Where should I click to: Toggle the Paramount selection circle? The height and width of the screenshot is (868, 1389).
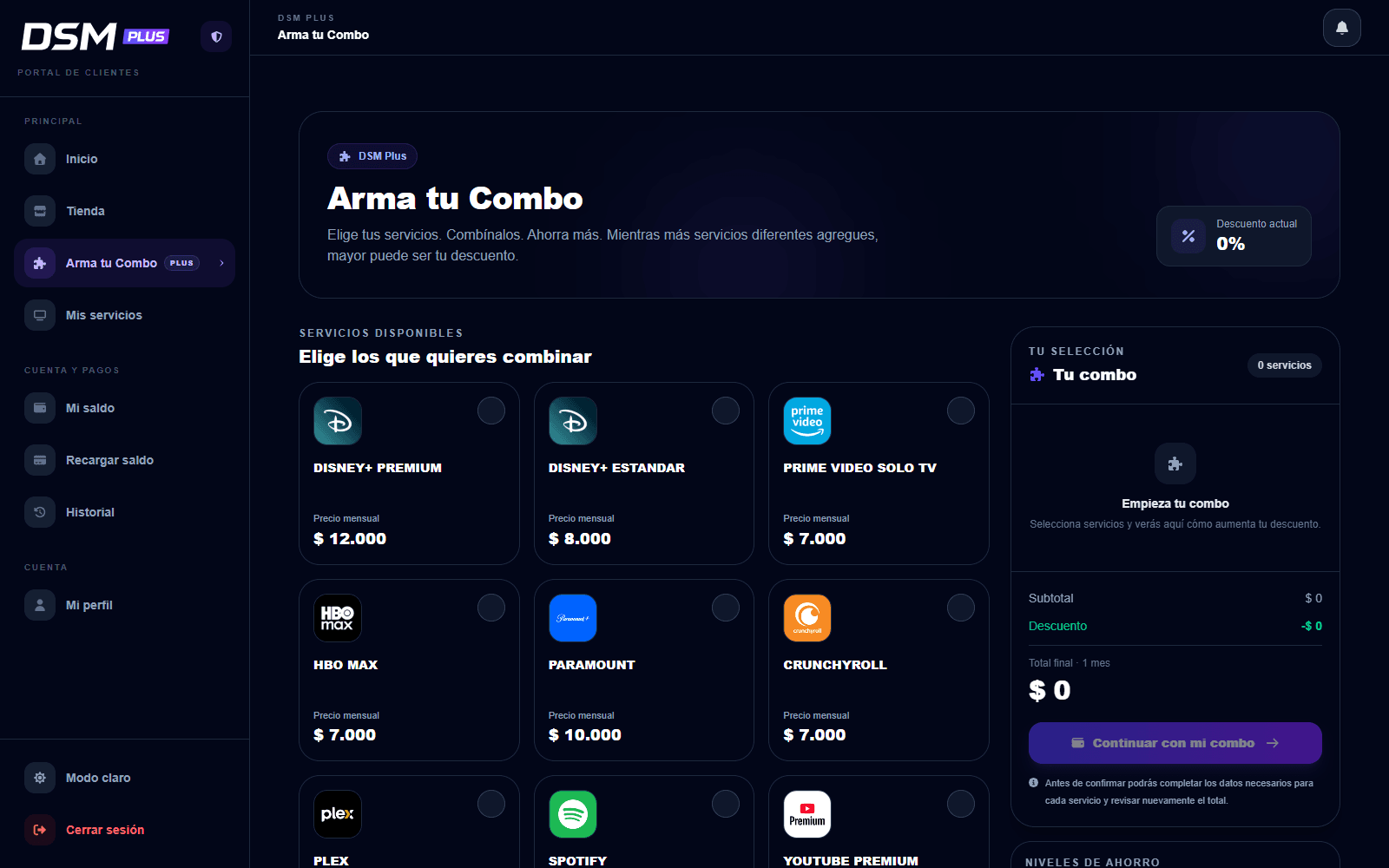[x=726, y=608]
